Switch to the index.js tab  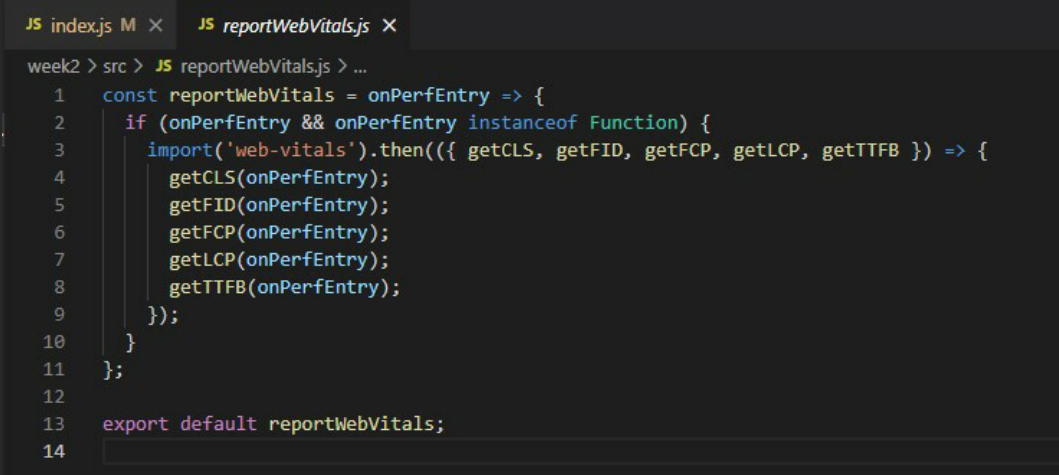click(93, 26)
